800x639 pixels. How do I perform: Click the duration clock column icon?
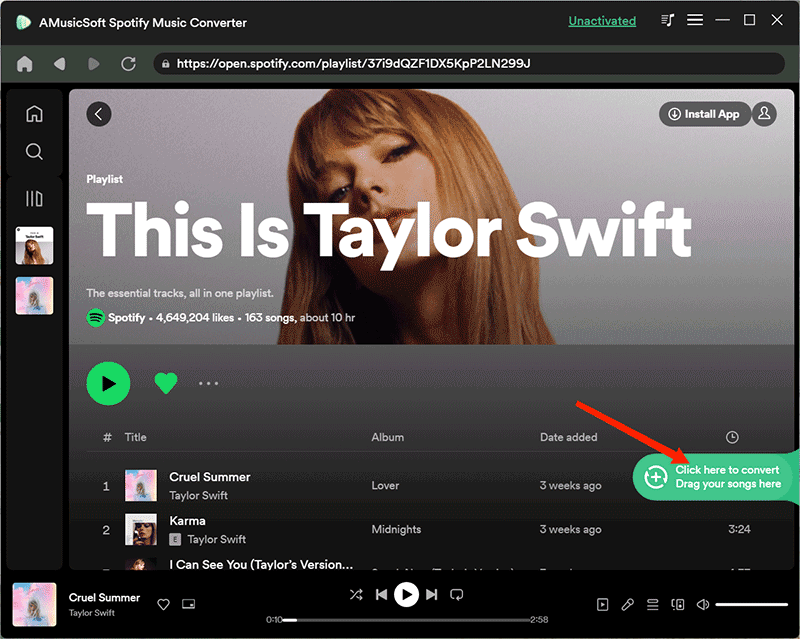pos(732,437)
